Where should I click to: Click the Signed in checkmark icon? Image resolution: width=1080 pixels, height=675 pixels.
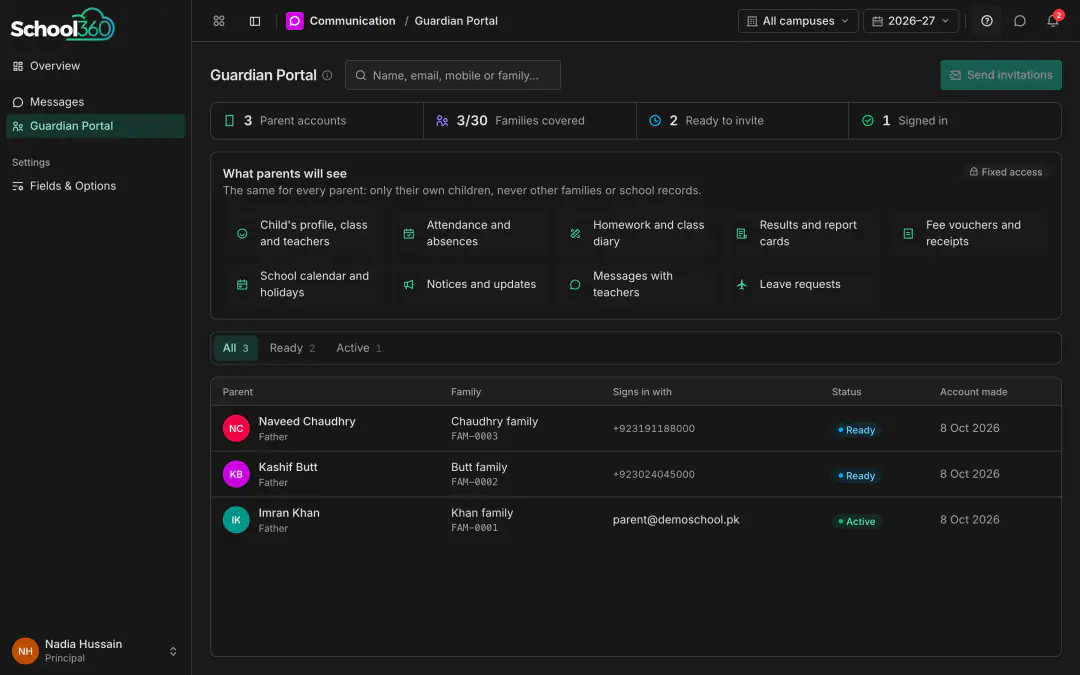868,121
